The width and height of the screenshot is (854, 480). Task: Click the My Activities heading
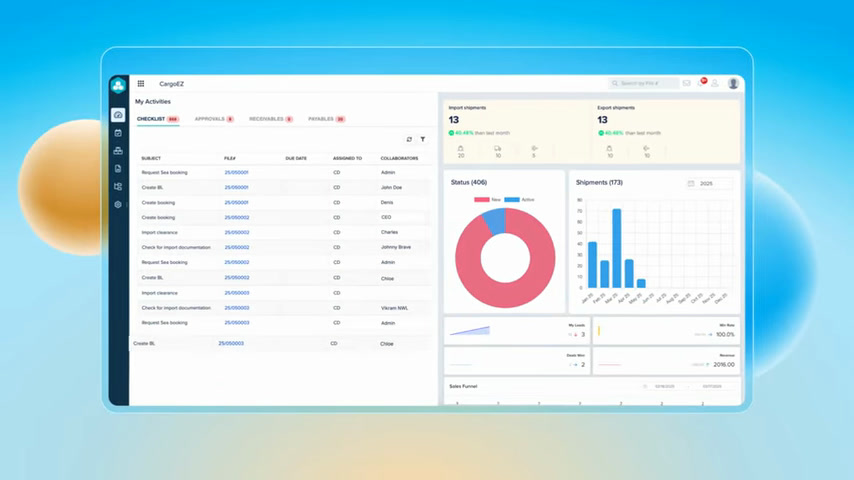tap(153, 102)
